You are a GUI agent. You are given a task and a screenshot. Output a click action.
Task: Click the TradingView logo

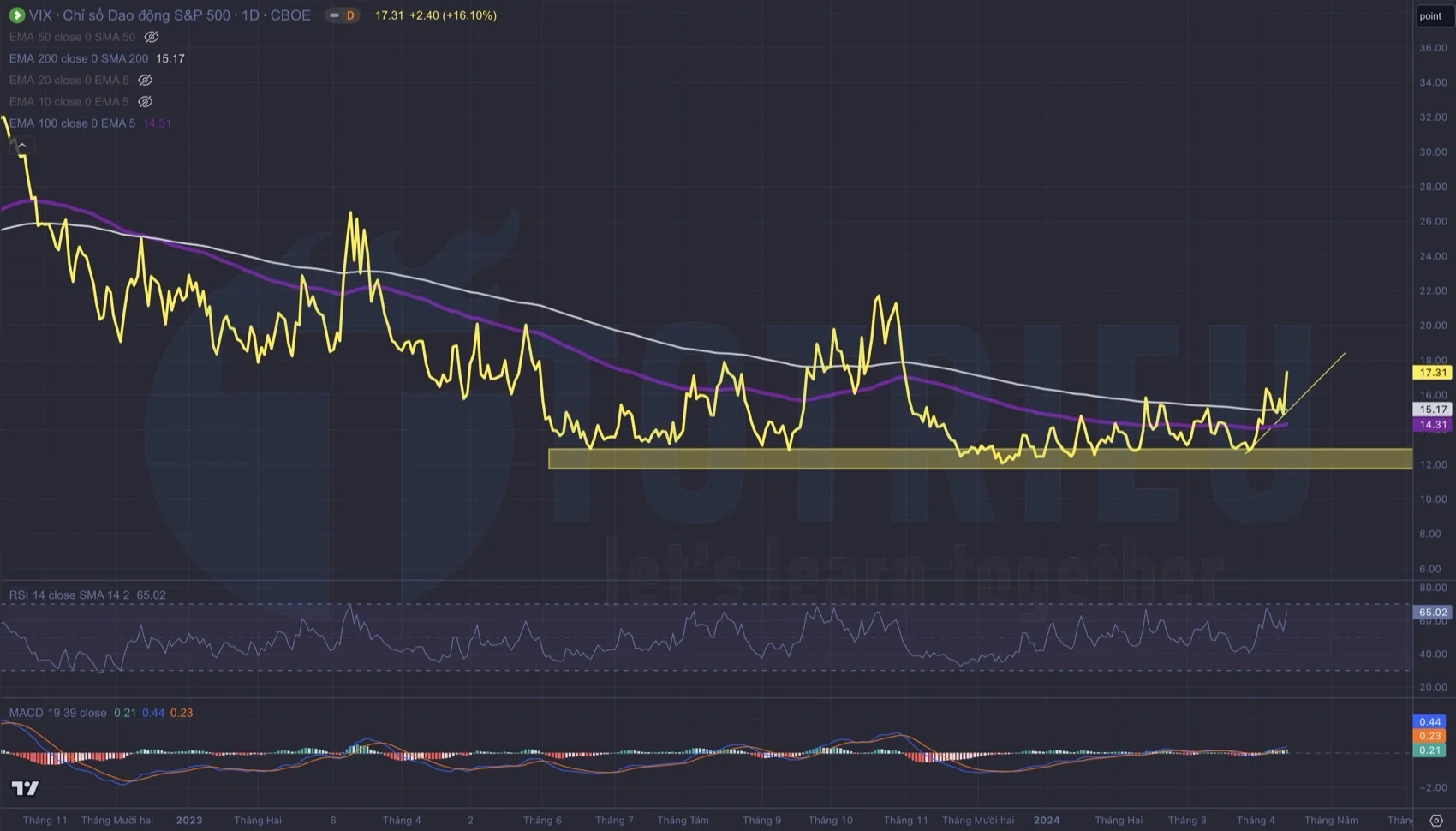(25, 788)
